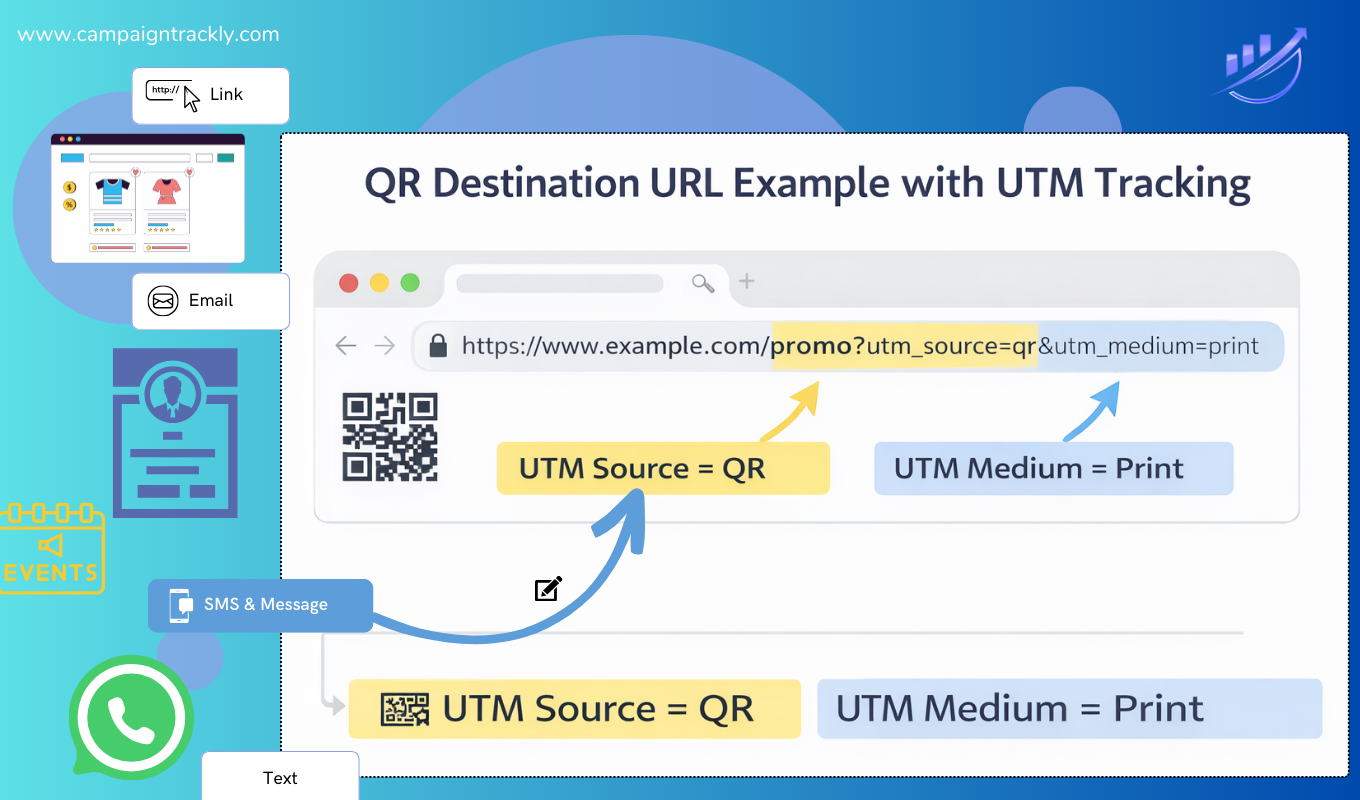Screen dimensions: 1360x800
Task: Click the Text label button
Action: [280, 777]
